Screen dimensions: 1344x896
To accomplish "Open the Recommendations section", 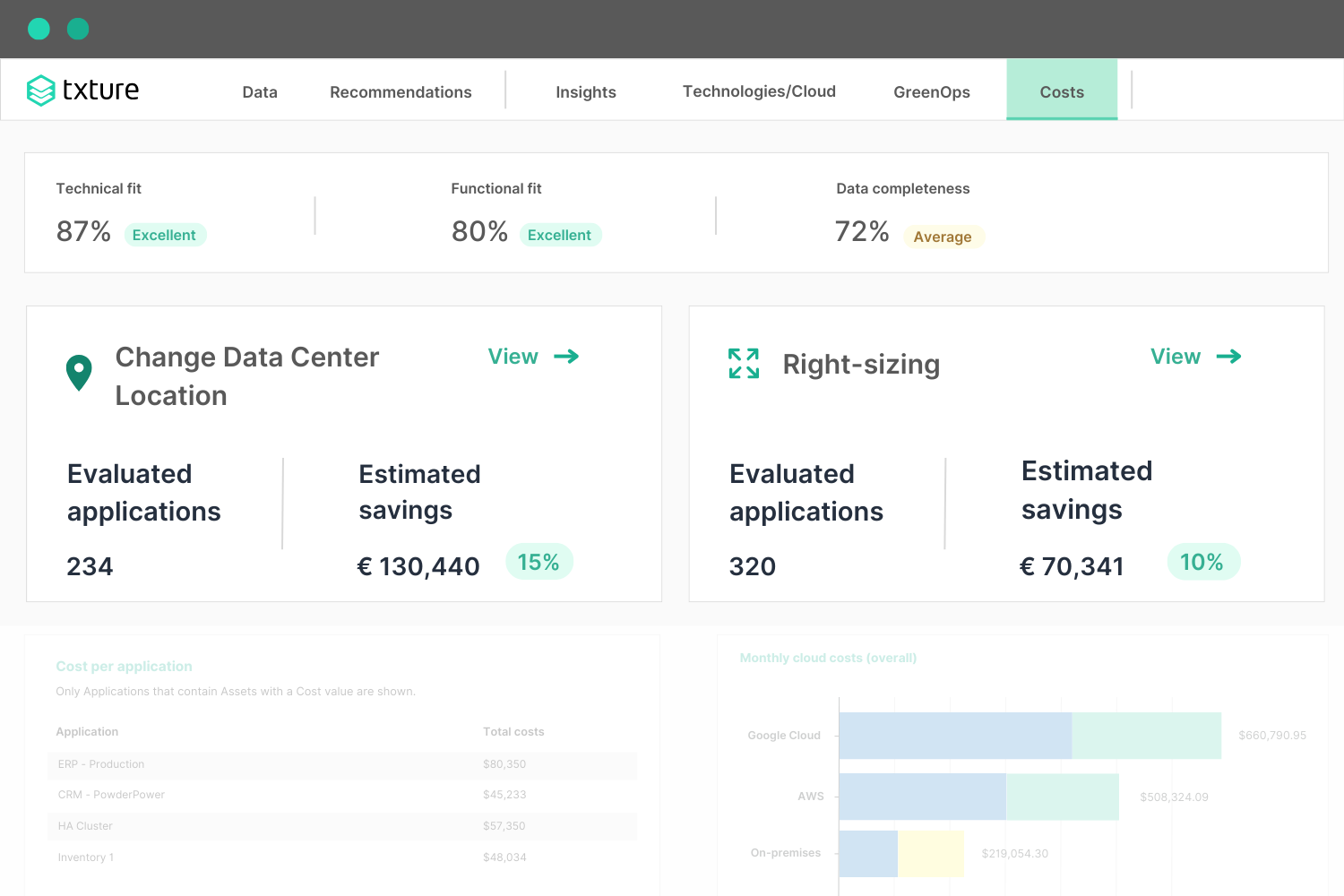I will pyautogui.click(x=401, y=91).
